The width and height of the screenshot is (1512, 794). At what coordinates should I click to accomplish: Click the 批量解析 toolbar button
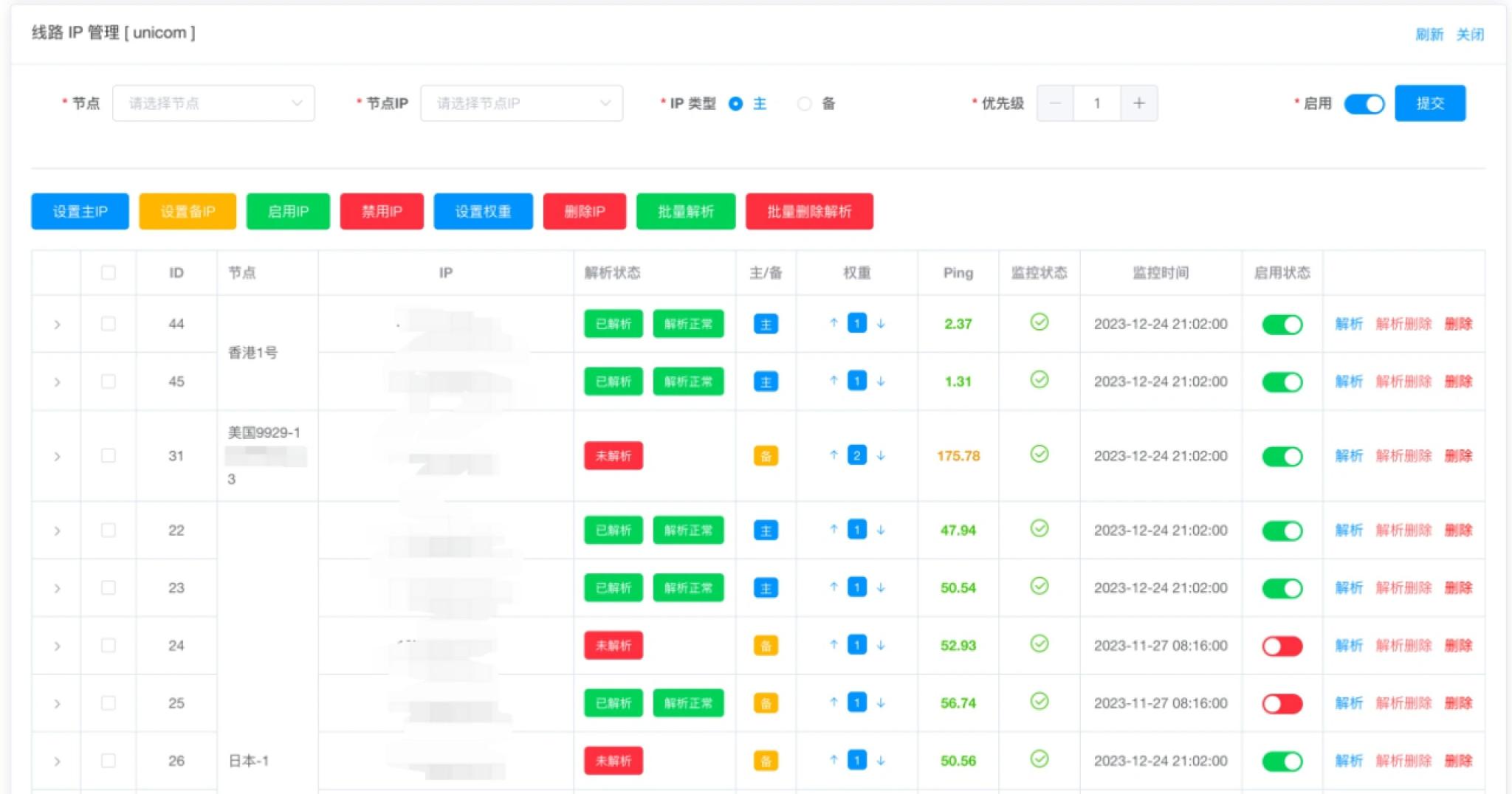[x=685, y=211]
